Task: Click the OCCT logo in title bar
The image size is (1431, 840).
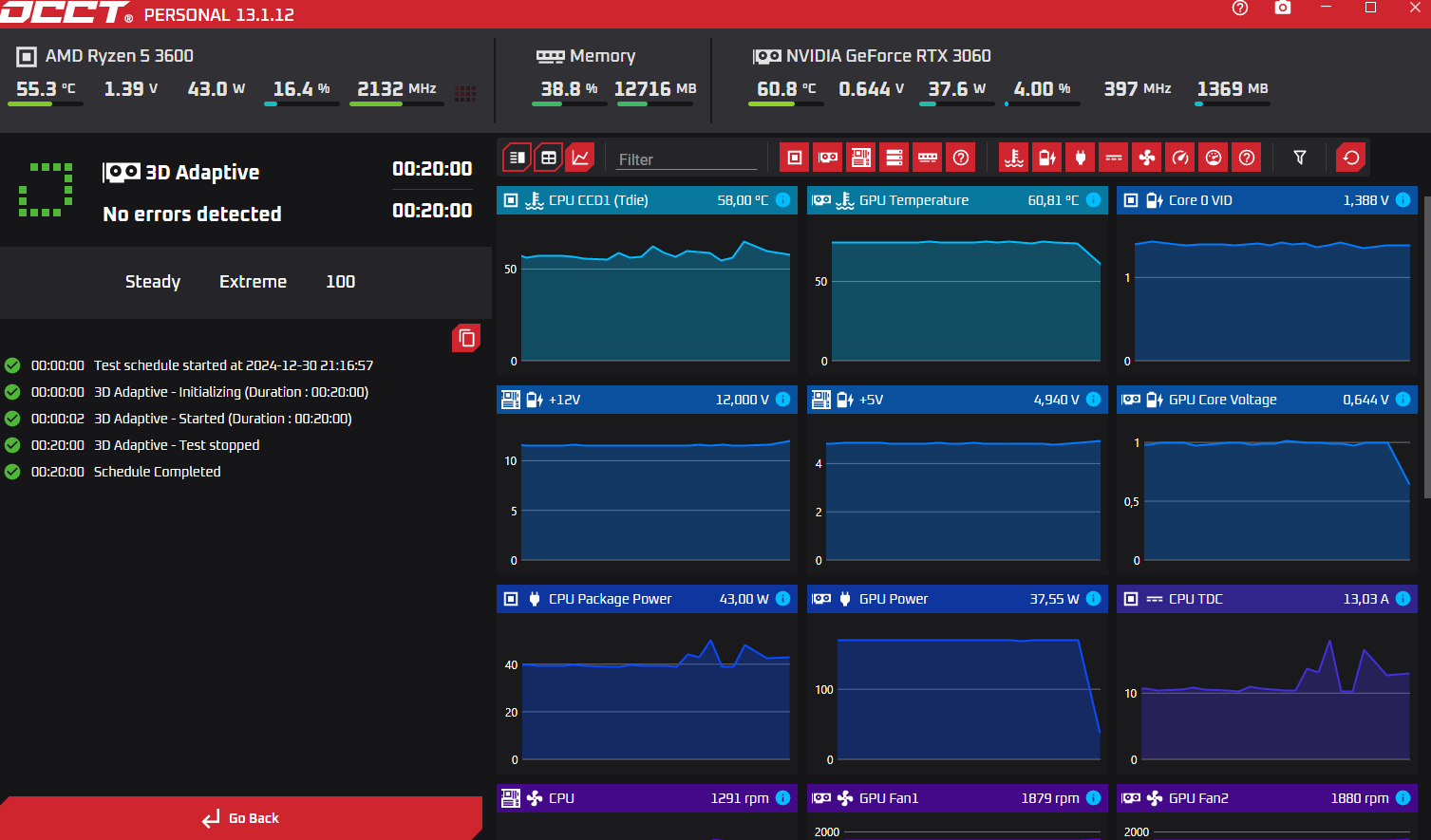Action: point(65,12)
